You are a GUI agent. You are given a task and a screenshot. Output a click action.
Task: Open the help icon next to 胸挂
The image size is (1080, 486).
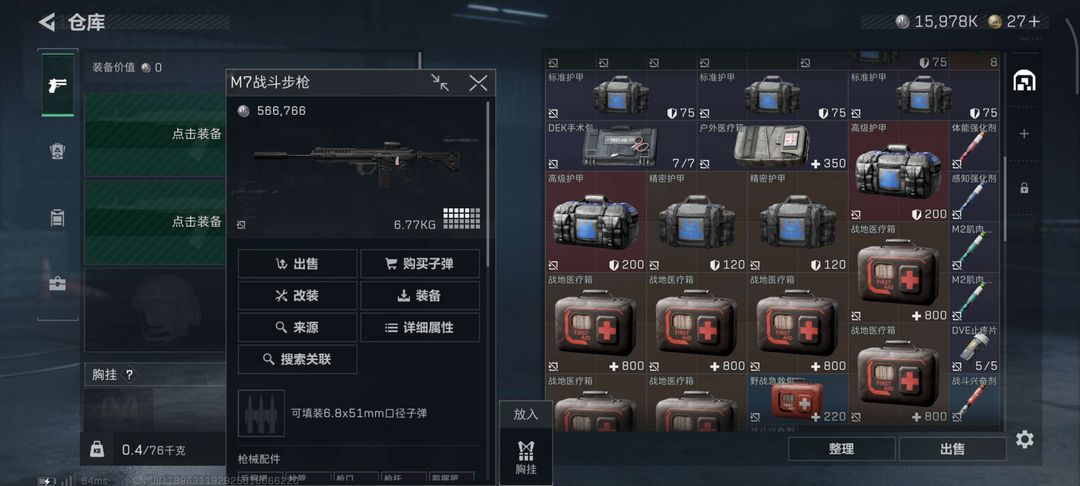(x=129, y=374)
